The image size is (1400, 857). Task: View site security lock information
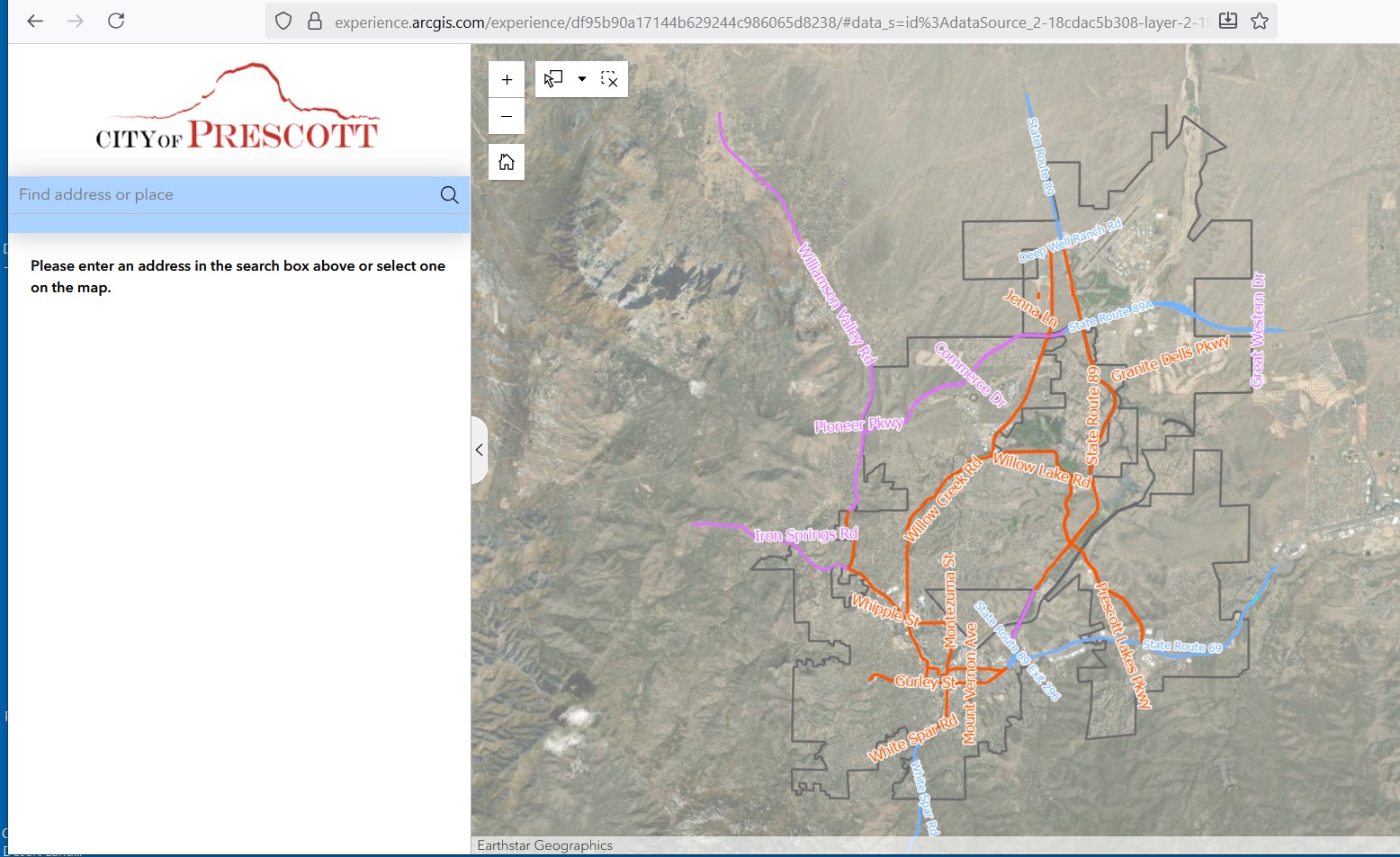(315, 21)
